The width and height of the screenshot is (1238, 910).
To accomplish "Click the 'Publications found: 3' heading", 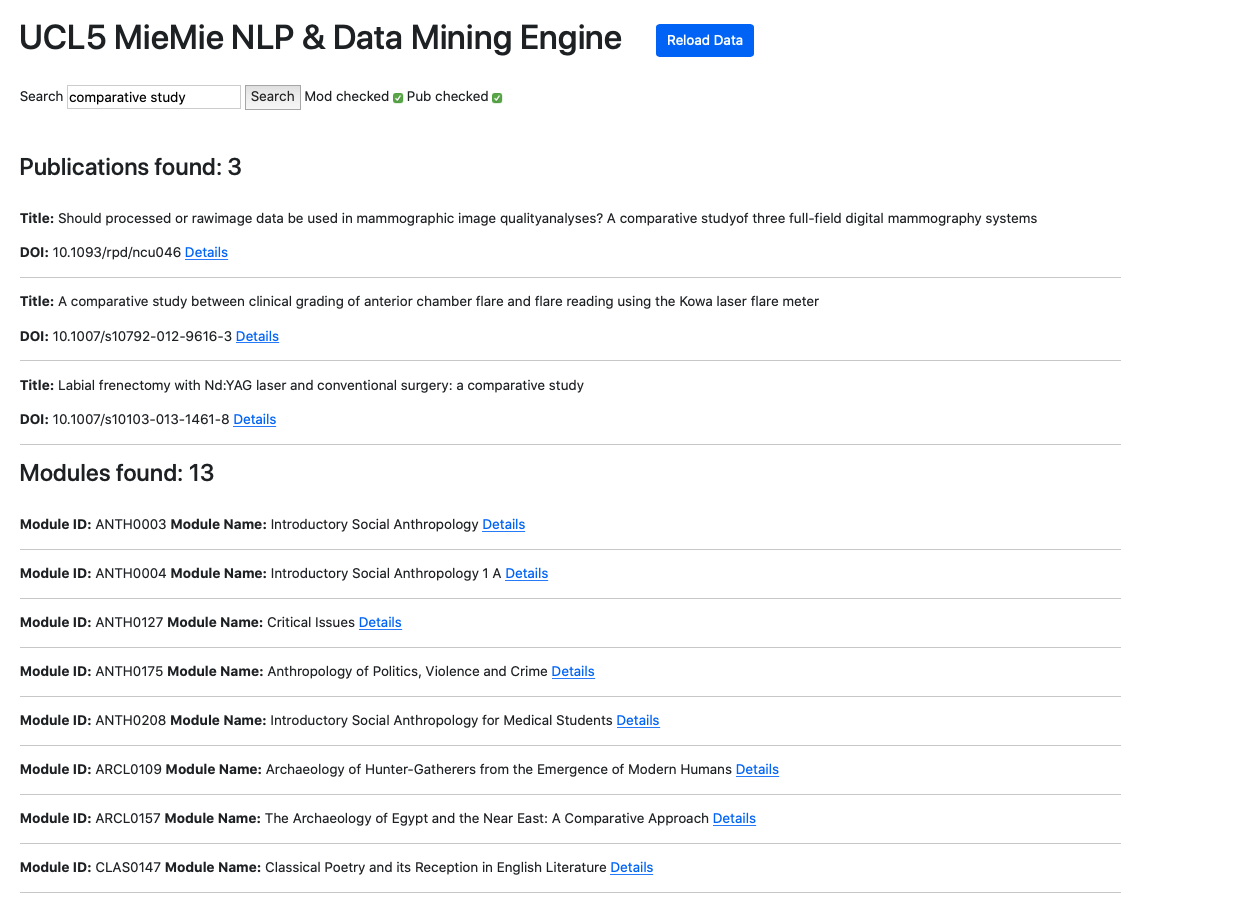I will [x=131, y=167].
